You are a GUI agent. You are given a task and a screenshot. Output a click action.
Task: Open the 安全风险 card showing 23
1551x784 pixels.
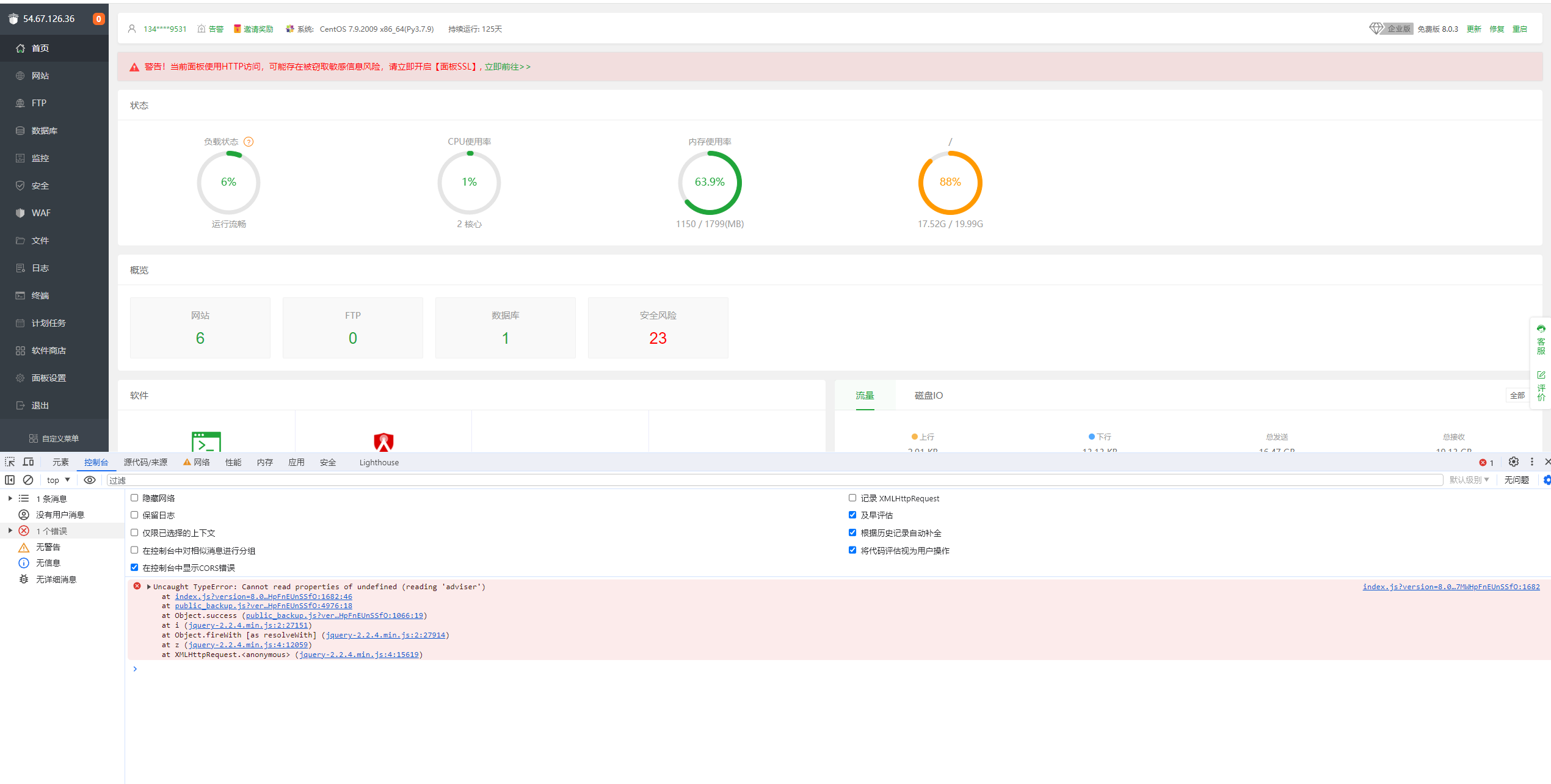658,328
